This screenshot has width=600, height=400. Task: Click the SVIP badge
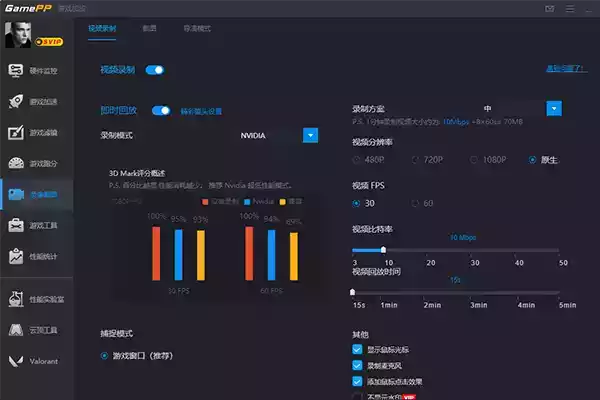[x=49, y=41]
